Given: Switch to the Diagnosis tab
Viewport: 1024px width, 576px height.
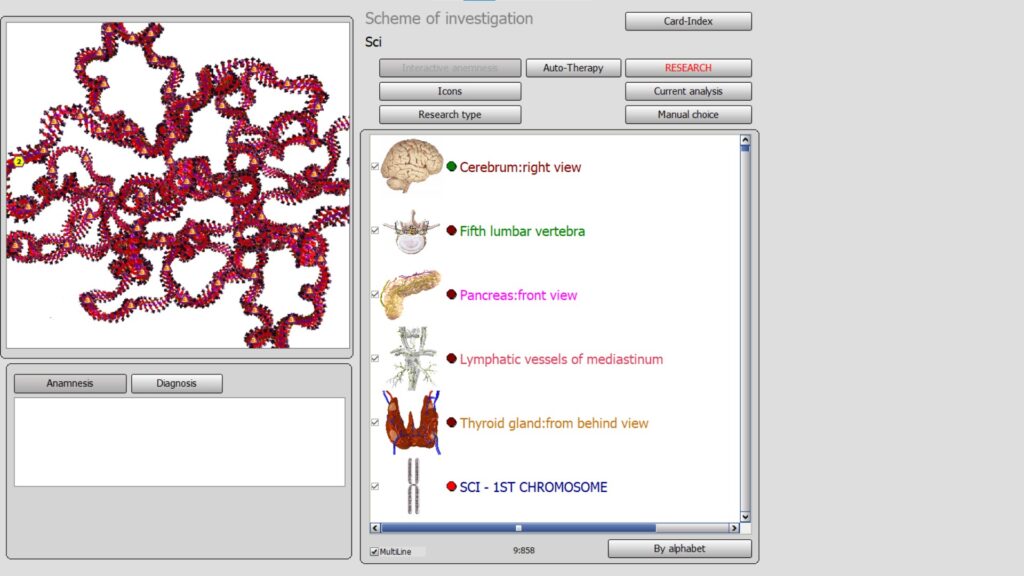Looking at the screenshot, I should point(176,383).
